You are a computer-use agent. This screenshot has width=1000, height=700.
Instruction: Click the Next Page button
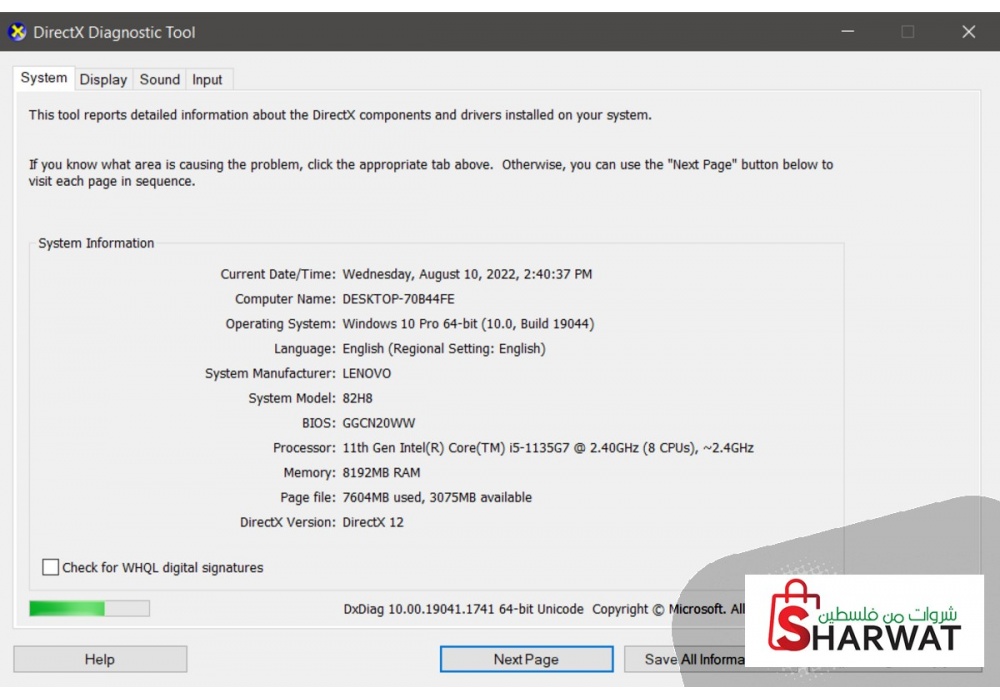click(526, 659)
